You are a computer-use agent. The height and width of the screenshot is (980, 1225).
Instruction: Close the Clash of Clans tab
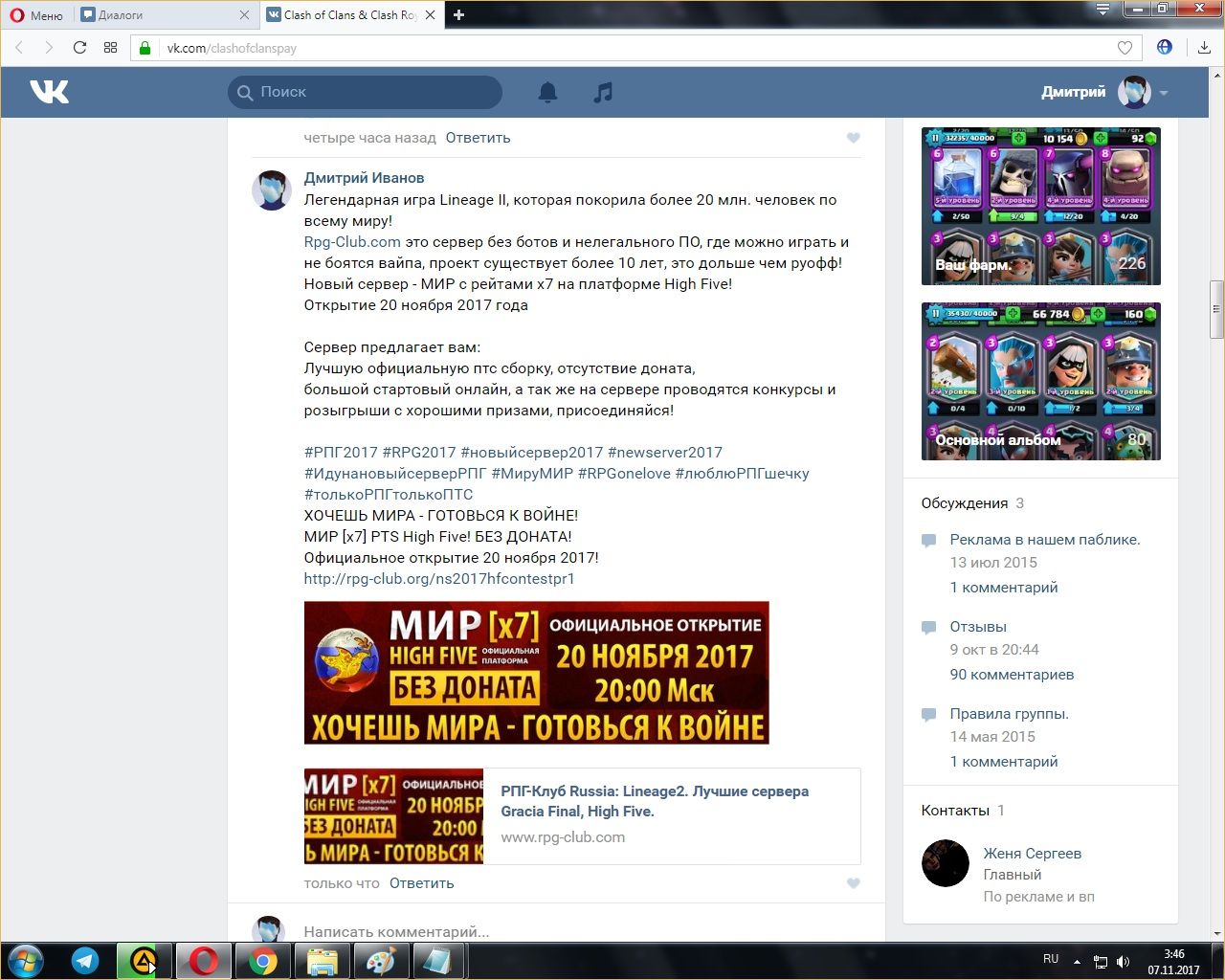(430, 15)
